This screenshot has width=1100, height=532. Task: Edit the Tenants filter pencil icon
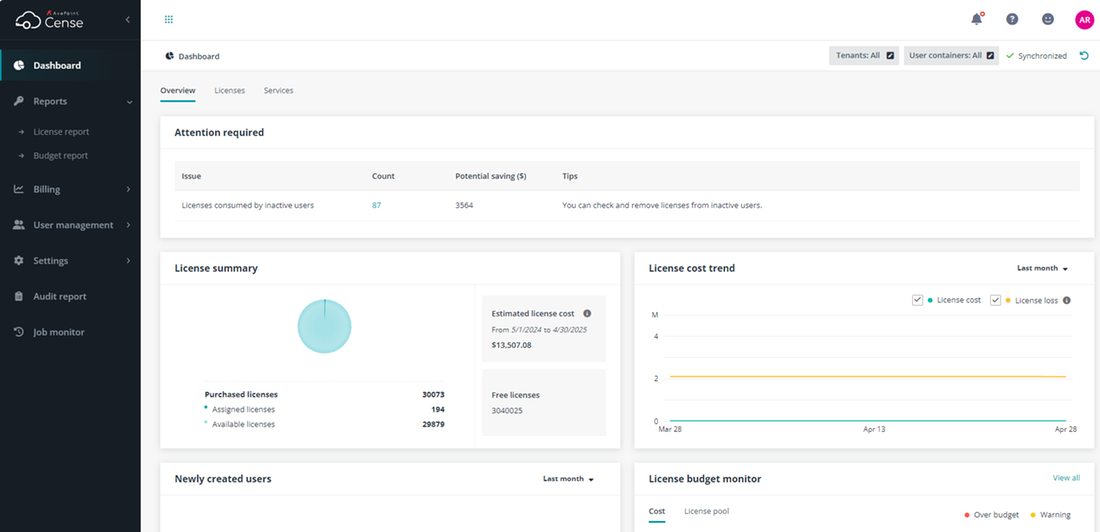pyautogui.click(x=890, y=56)
